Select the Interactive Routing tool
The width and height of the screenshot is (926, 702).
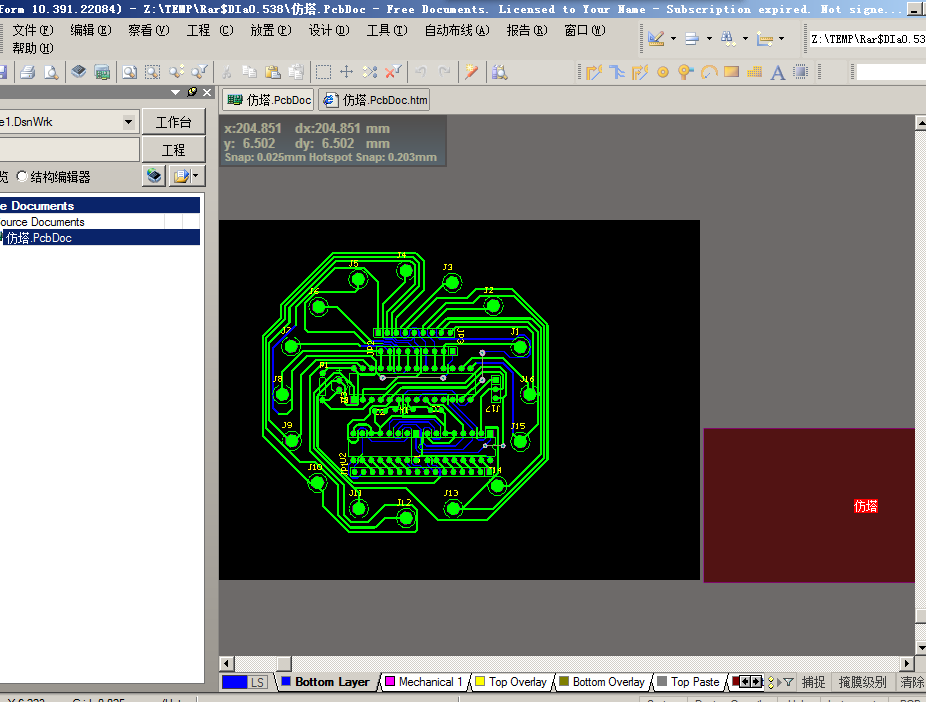coord(594,72)
